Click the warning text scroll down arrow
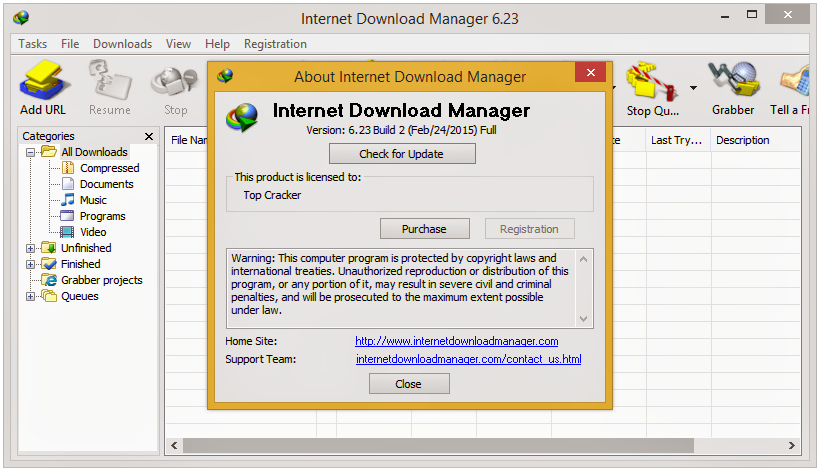820x472 pixels. [x=584, y=318]
